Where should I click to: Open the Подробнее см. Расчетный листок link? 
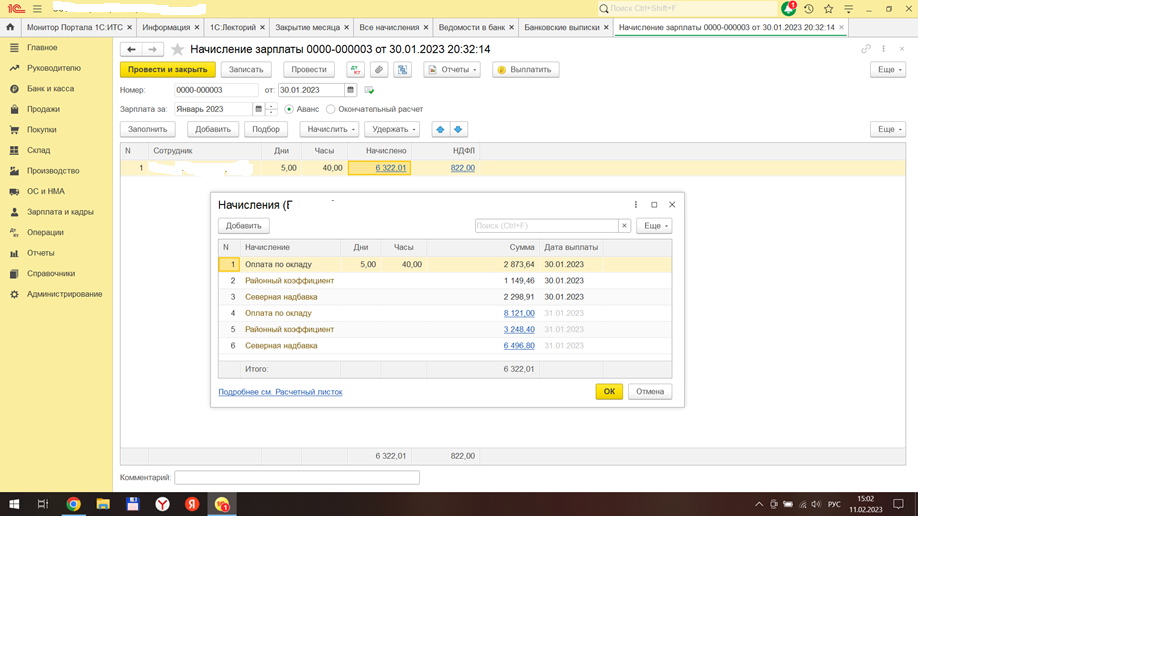coord(280,392)
